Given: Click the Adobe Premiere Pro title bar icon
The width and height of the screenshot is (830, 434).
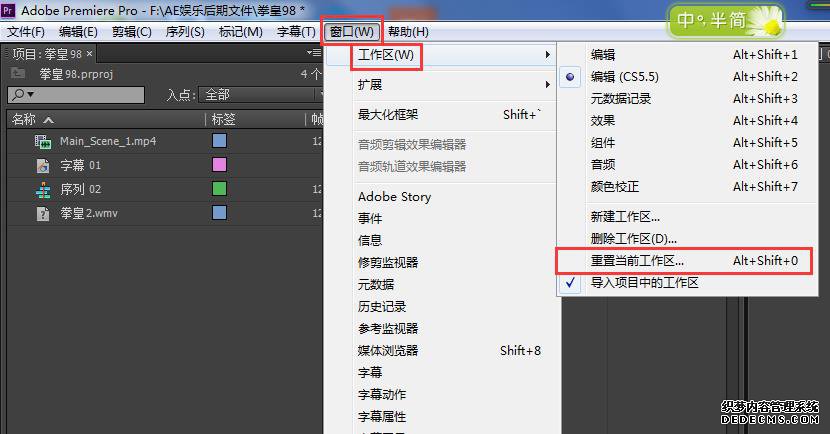Looking at the screenshot, I should click(8, 10).
